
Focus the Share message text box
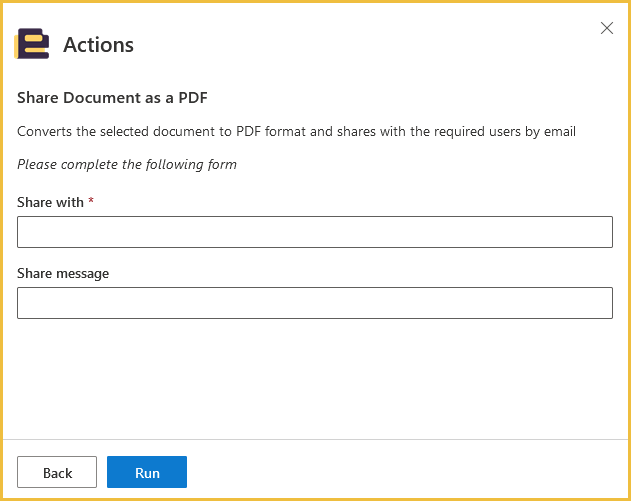(315, 303)
